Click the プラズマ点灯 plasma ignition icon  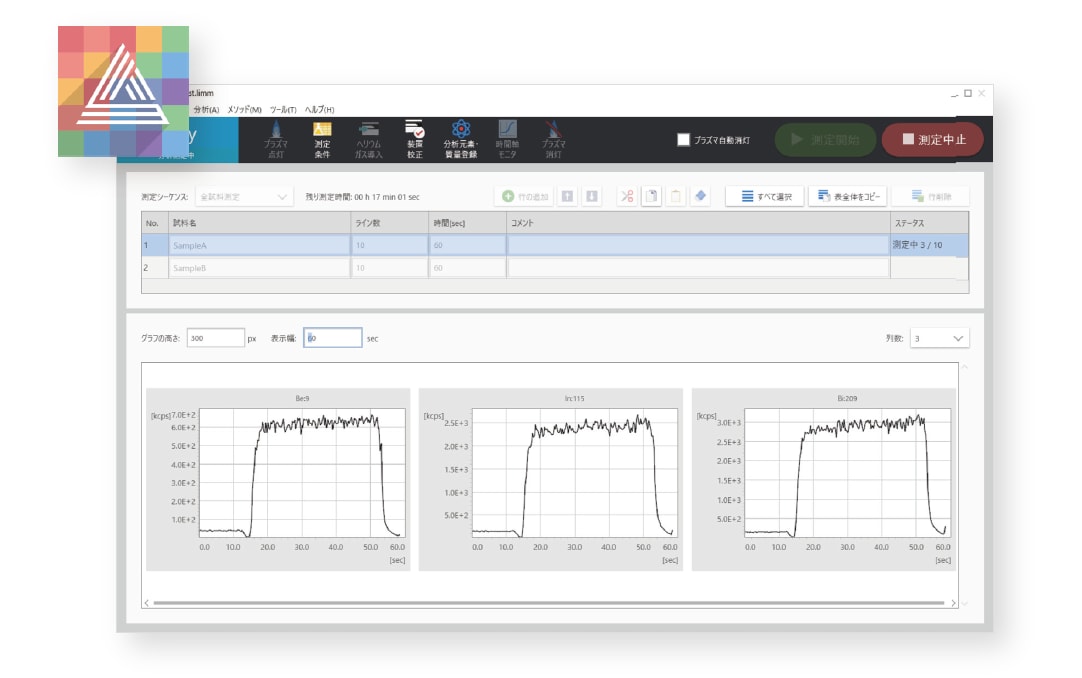[276, 139]
